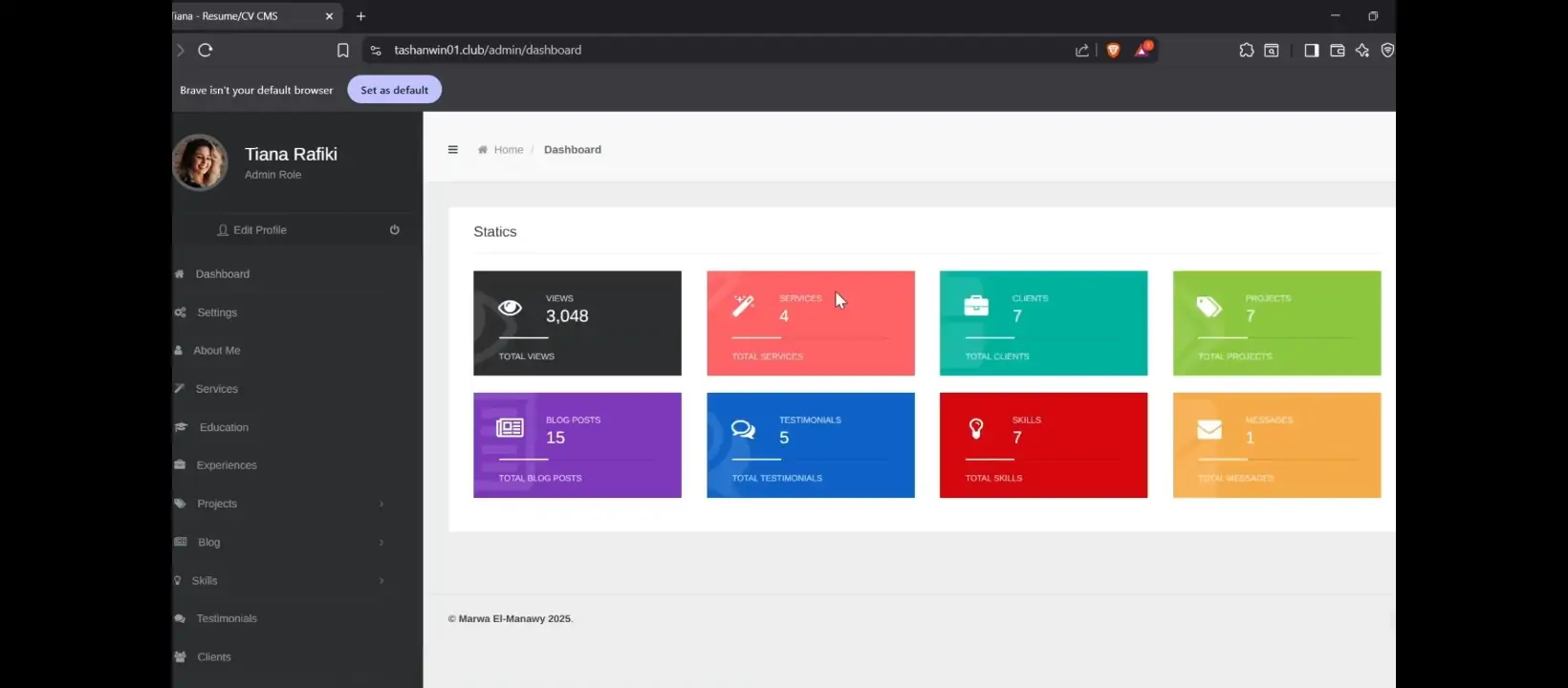Click the lightbulb icon on Skills card
The width and height of the screenshot is (1568, 688).
[x=976, y=428]
